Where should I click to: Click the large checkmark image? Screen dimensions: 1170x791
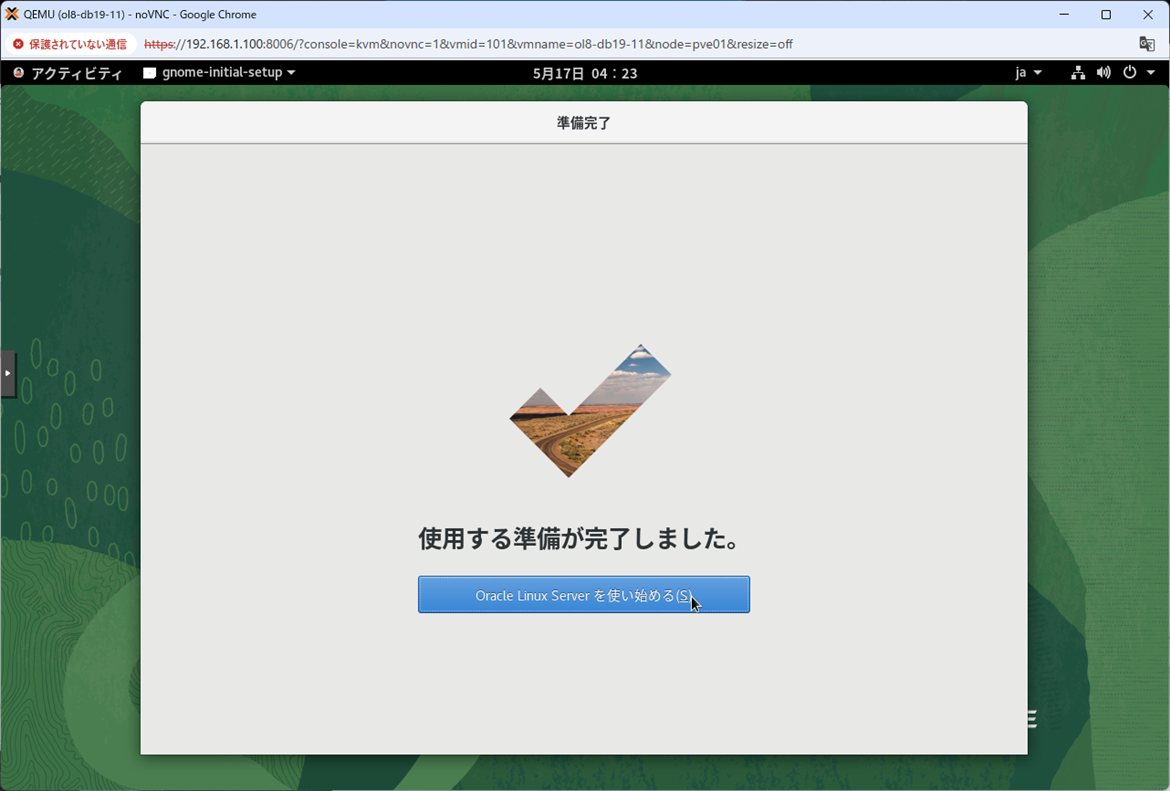point(589,410)
